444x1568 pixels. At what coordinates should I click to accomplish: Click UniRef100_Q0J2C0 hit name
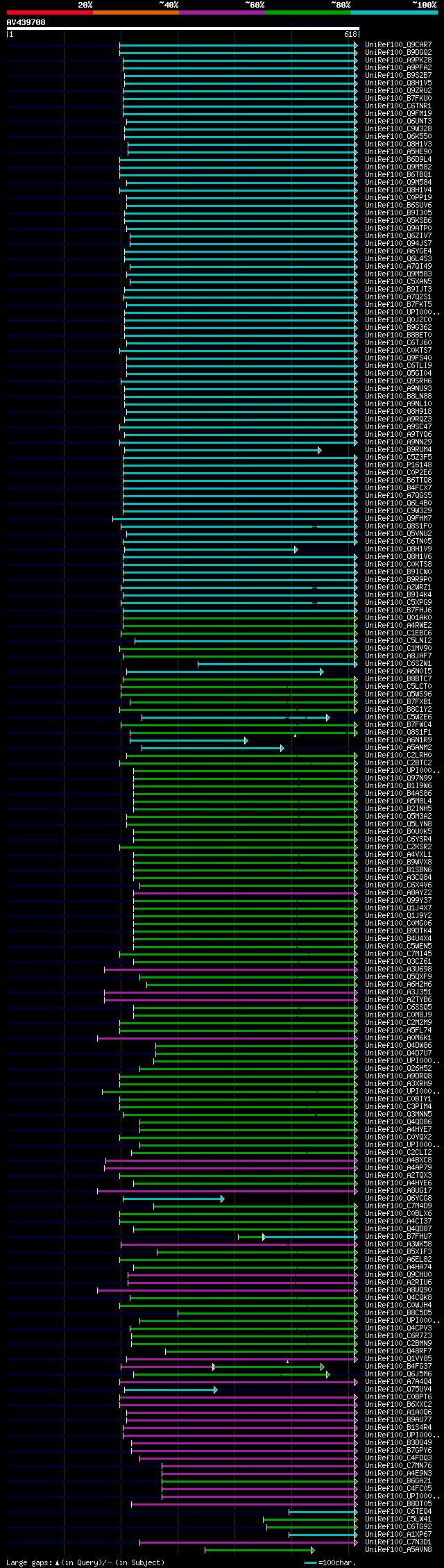click(398, 319)
